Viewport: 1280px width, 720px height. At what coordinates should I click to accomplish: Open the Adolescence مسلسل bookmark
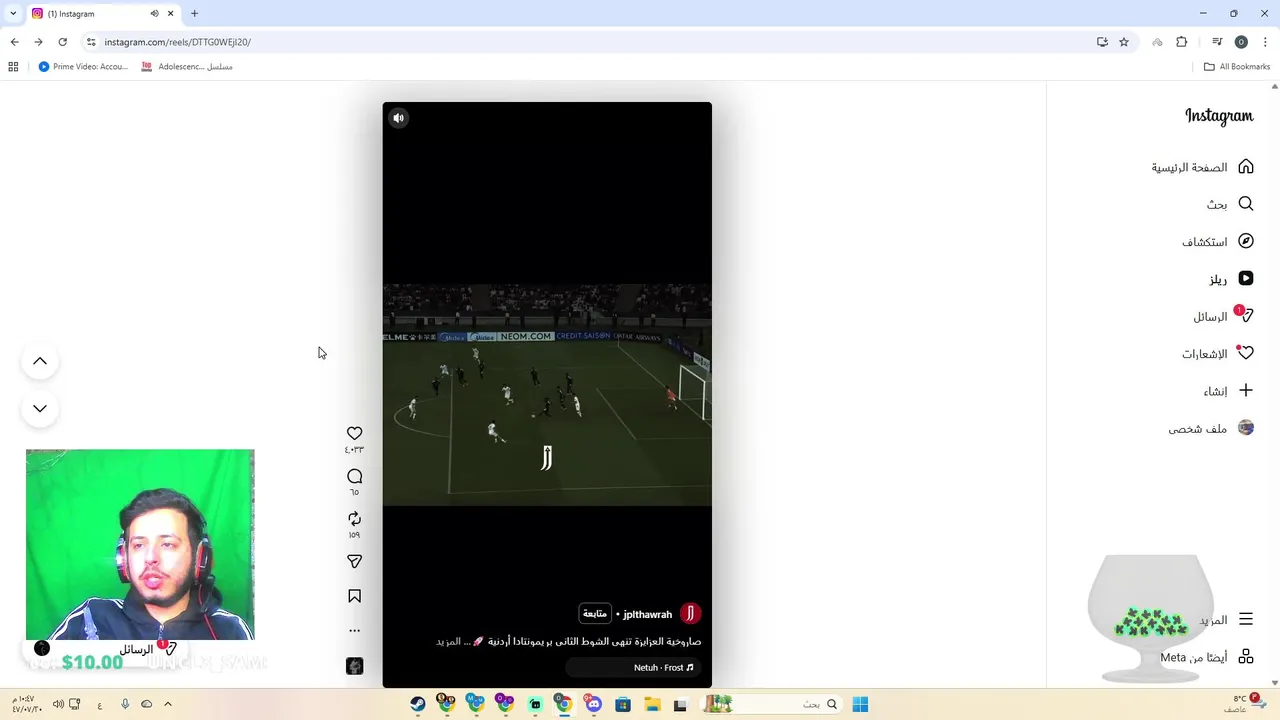coord(187,67)
